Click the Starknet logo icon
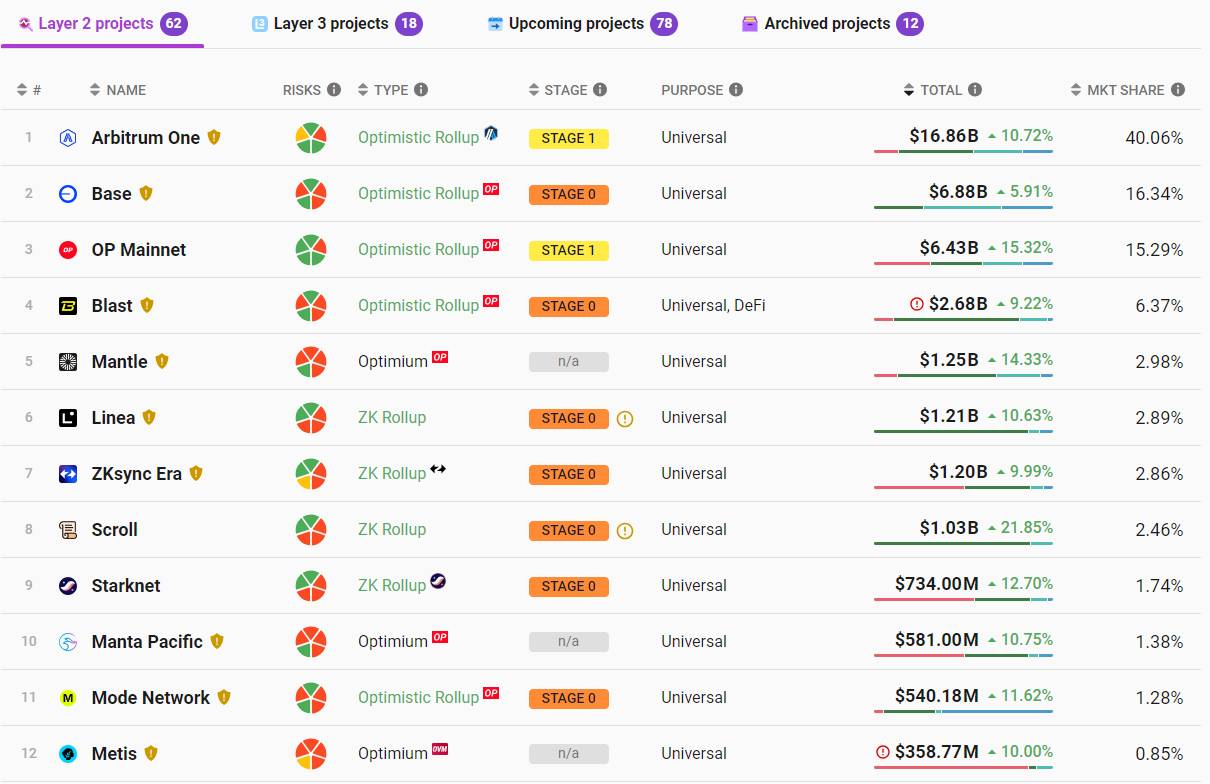1210x784 pixels. pyautogui.click(x=68, y=586)
